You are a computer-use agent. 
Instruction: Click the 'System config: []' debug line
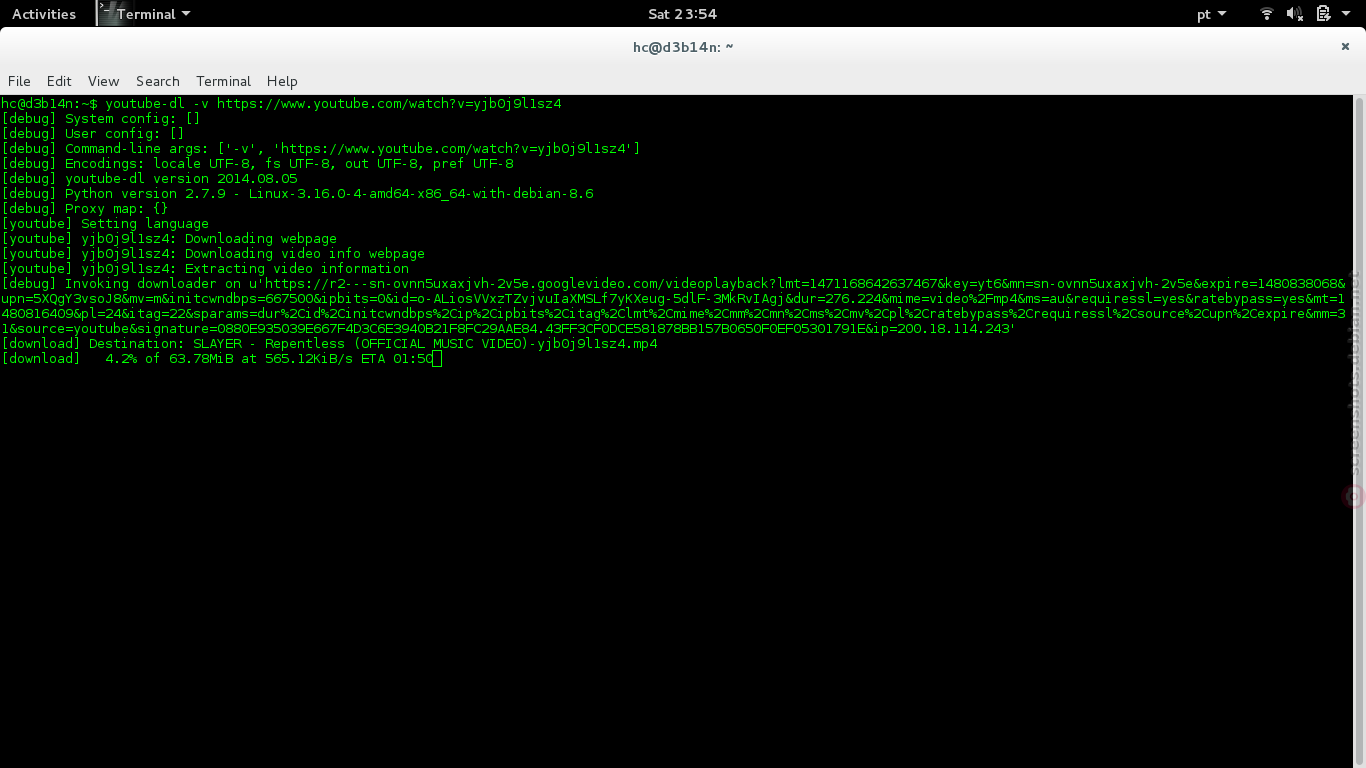pos(101,118)
